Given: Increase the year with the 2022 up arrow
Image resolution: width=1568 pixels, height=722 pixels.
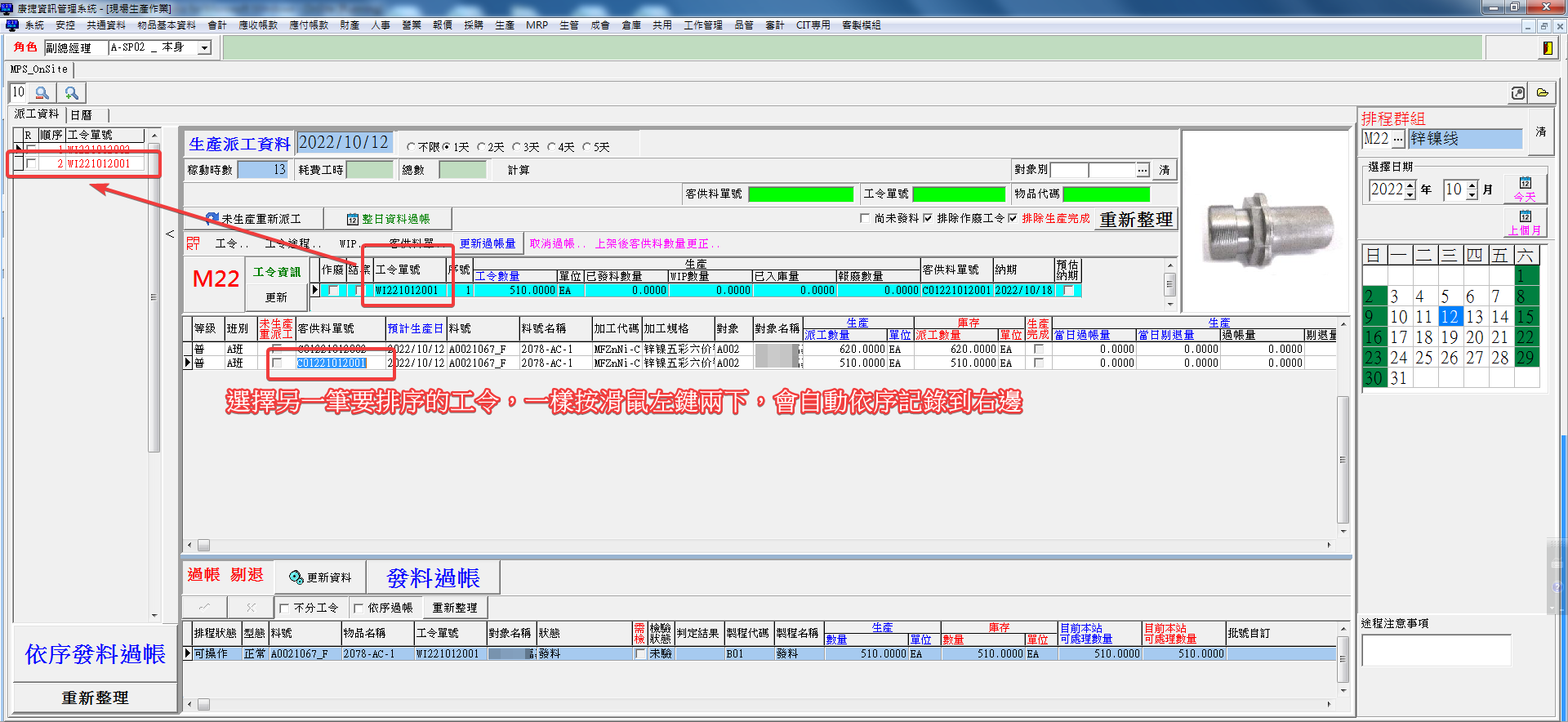Looking at the screenshot, I should pyautogui.click(x=1410, y=185).
